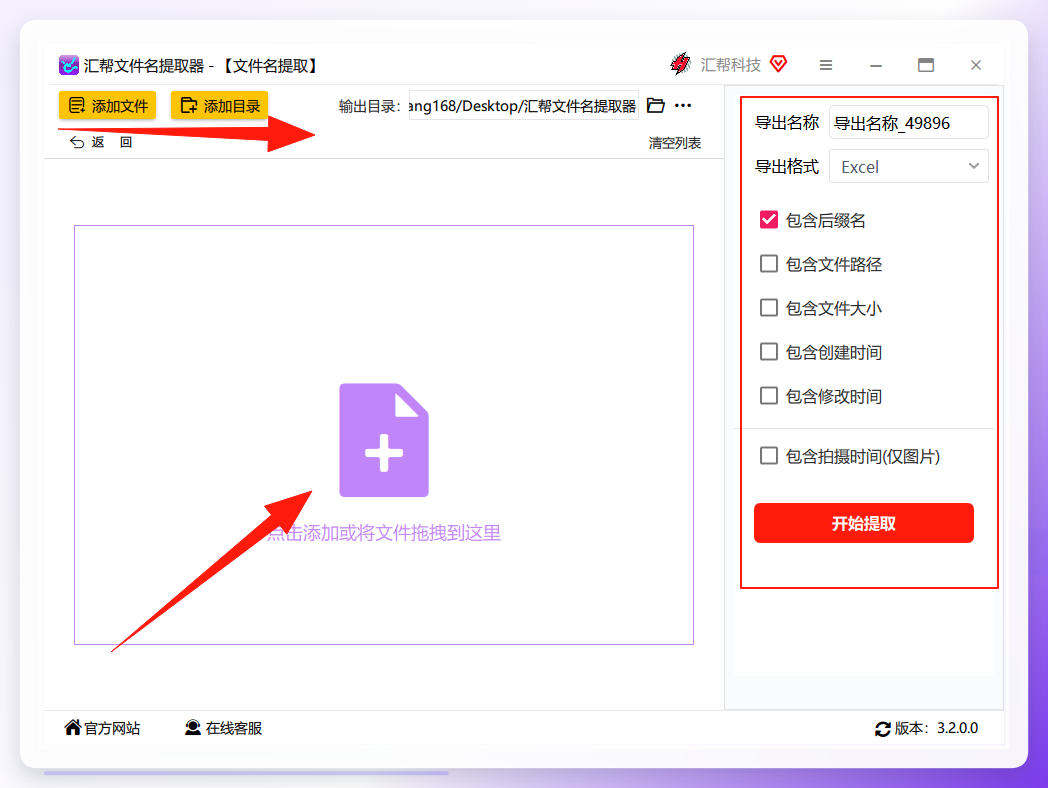Click the 点击添加或将文件拖拽到这里 text
The height and width of the screenshot is (788, 1048).
(x=384, y=533)
